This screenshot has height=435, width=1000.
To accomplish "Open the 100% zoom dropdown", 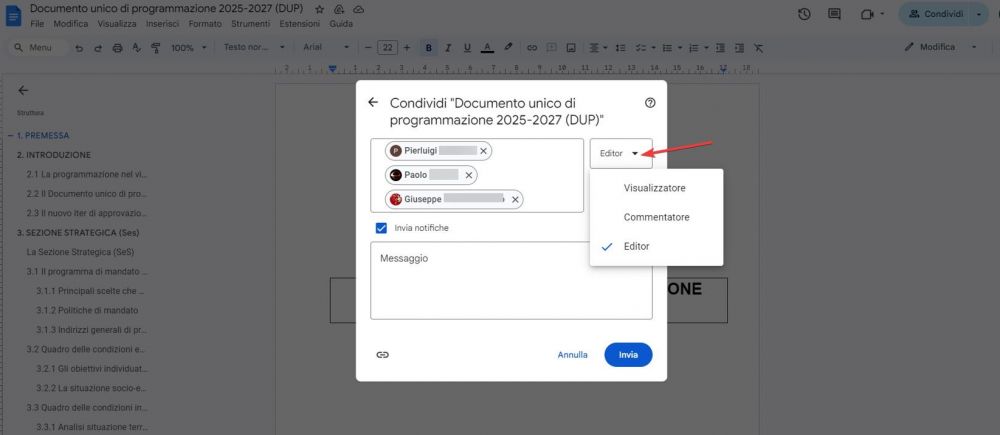I will [189, 48].
